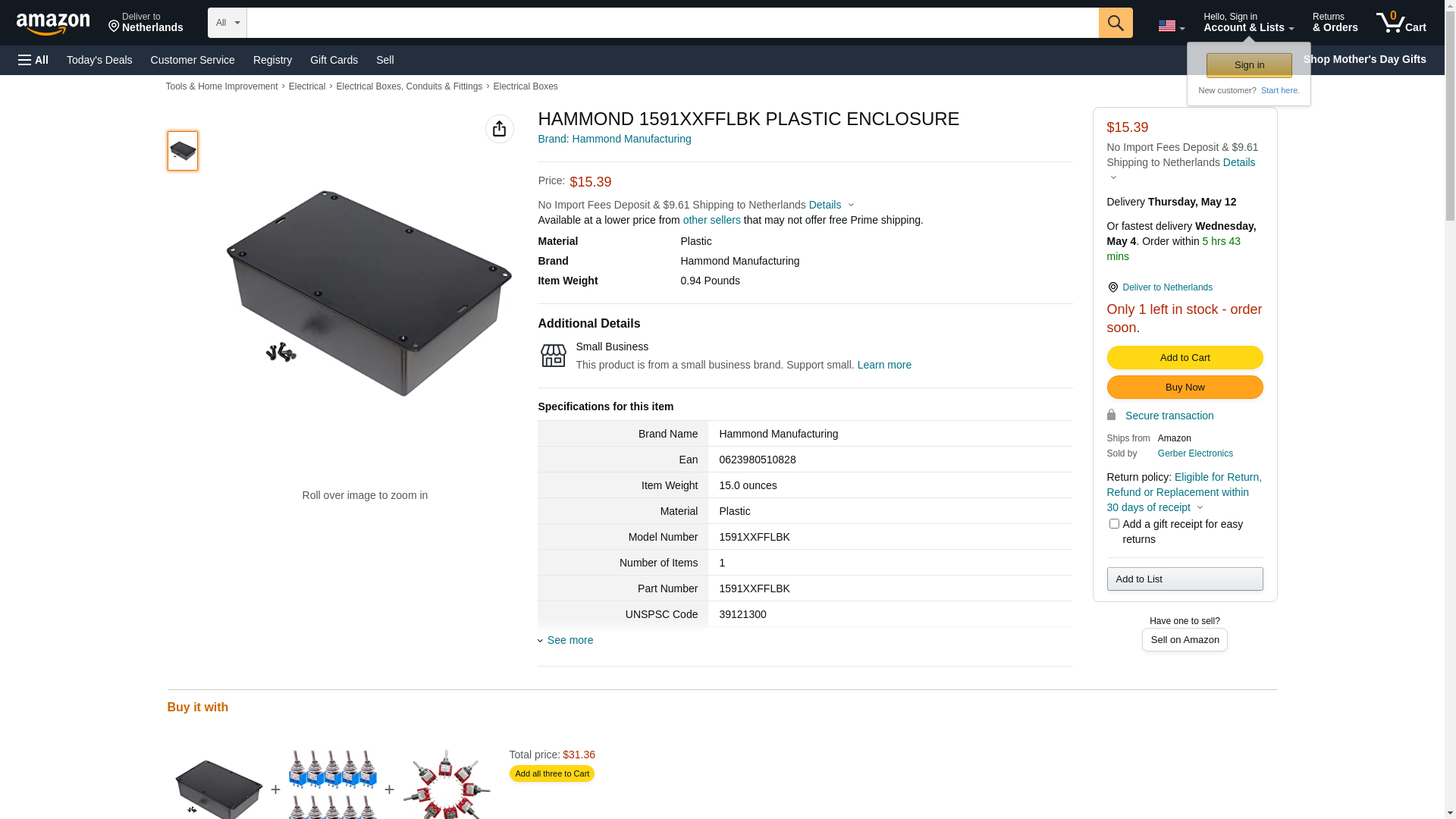The height and width of the screenshot is (819, 1456).
Task: Click the search magnifier button
Action: 1115,23
